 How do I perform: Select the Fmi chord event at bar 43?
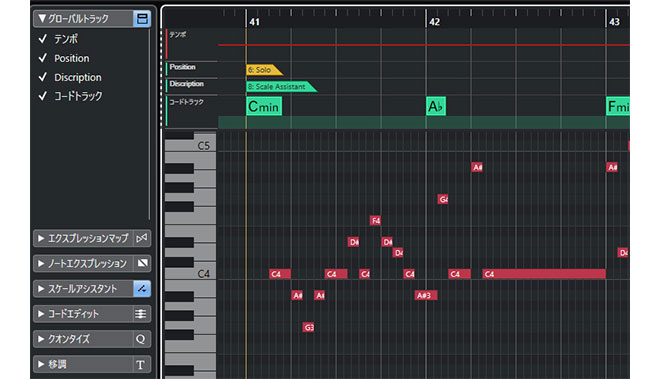pyautogui.click(x=618, y=106)
